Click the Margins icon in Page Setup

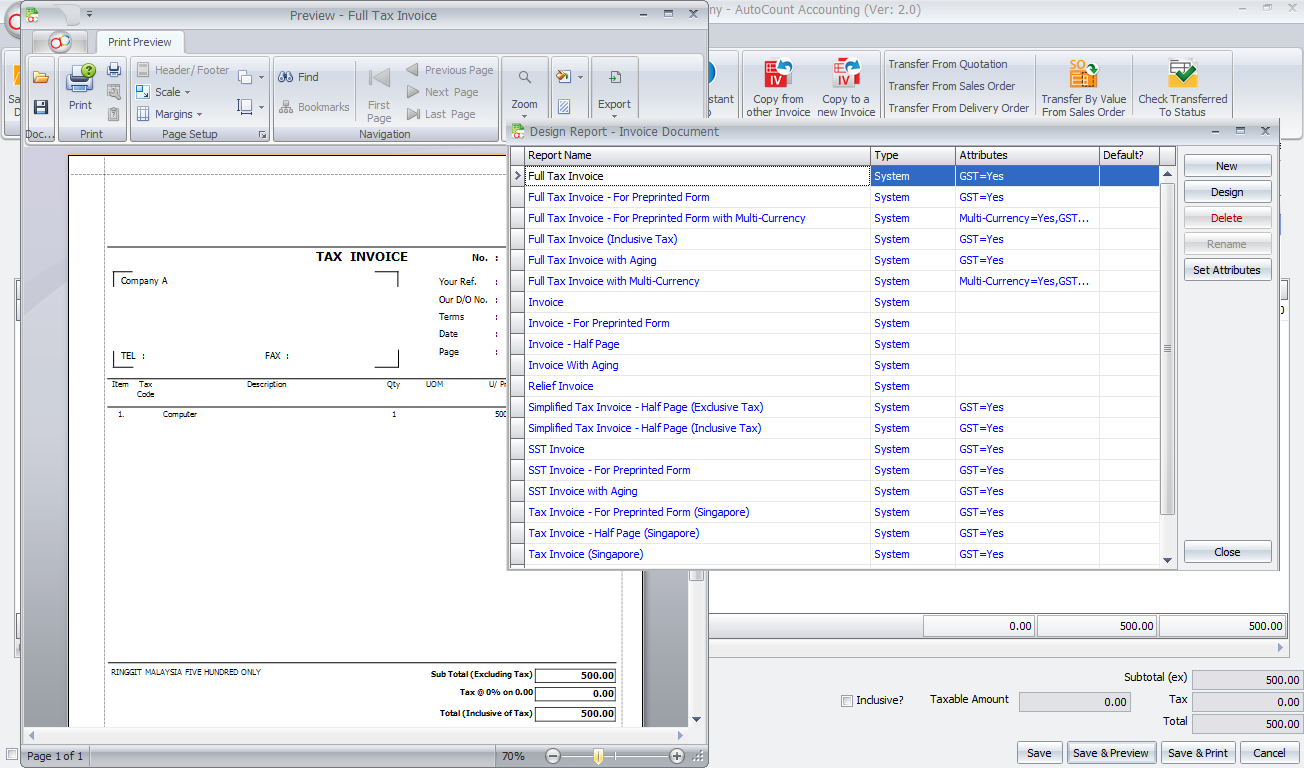(x=143, y=114)
